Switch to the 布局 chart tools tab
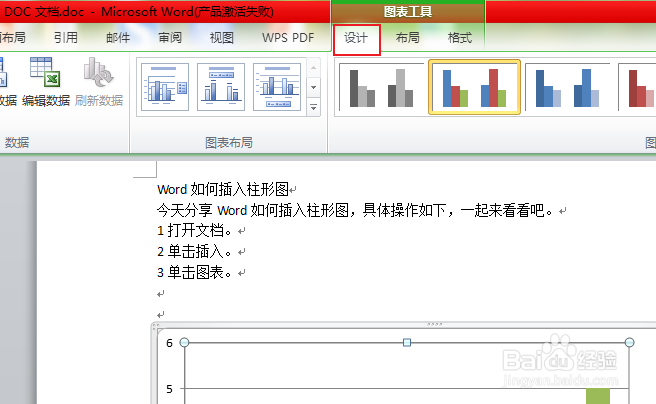Screen dimensions: 656x404 click(407, 38)
